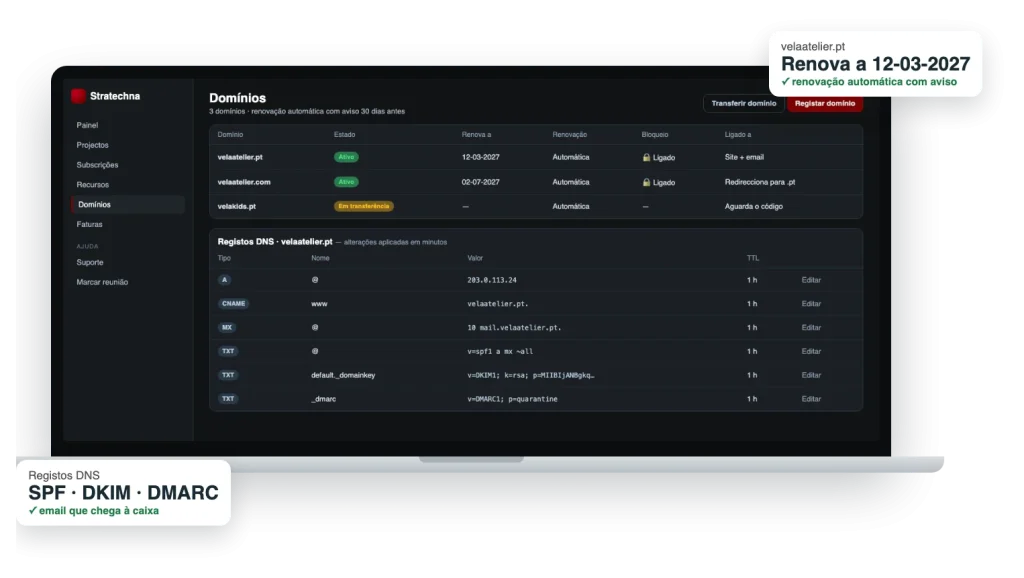Click the Registos DNS section heading

275,242
